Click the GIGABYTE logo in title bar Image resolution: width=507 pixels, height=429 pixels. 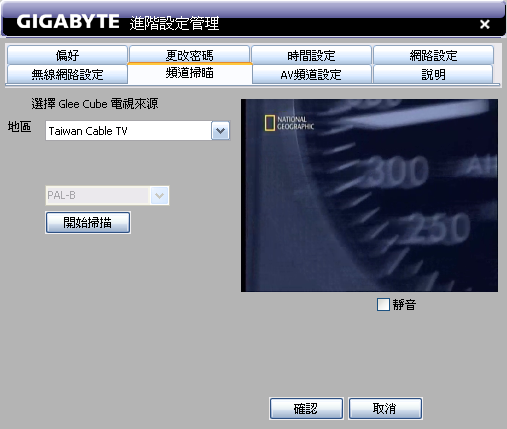[68, 22]
